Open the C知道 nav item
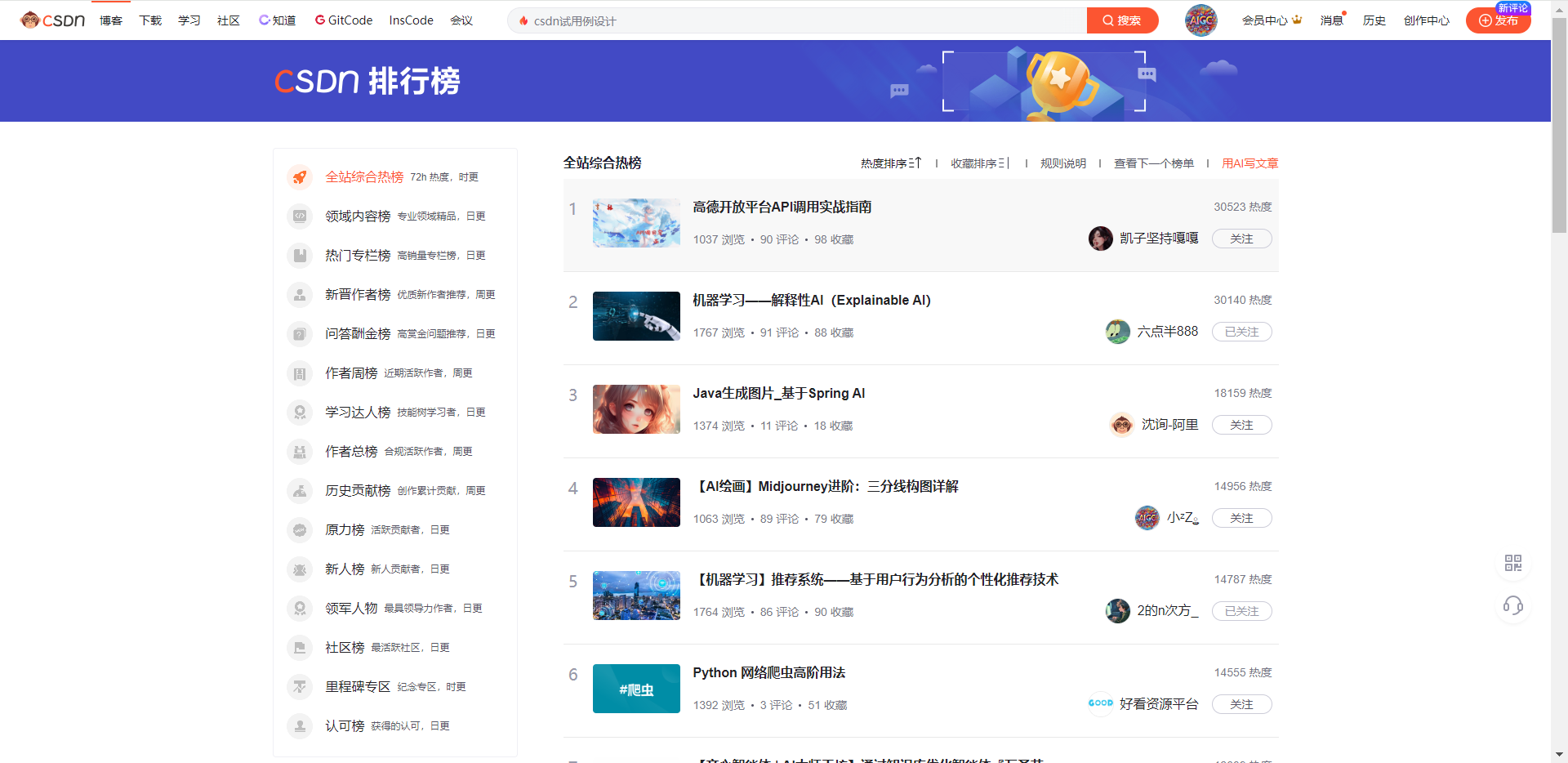This screenshot has height=763, width=1568. coord(278,20)
